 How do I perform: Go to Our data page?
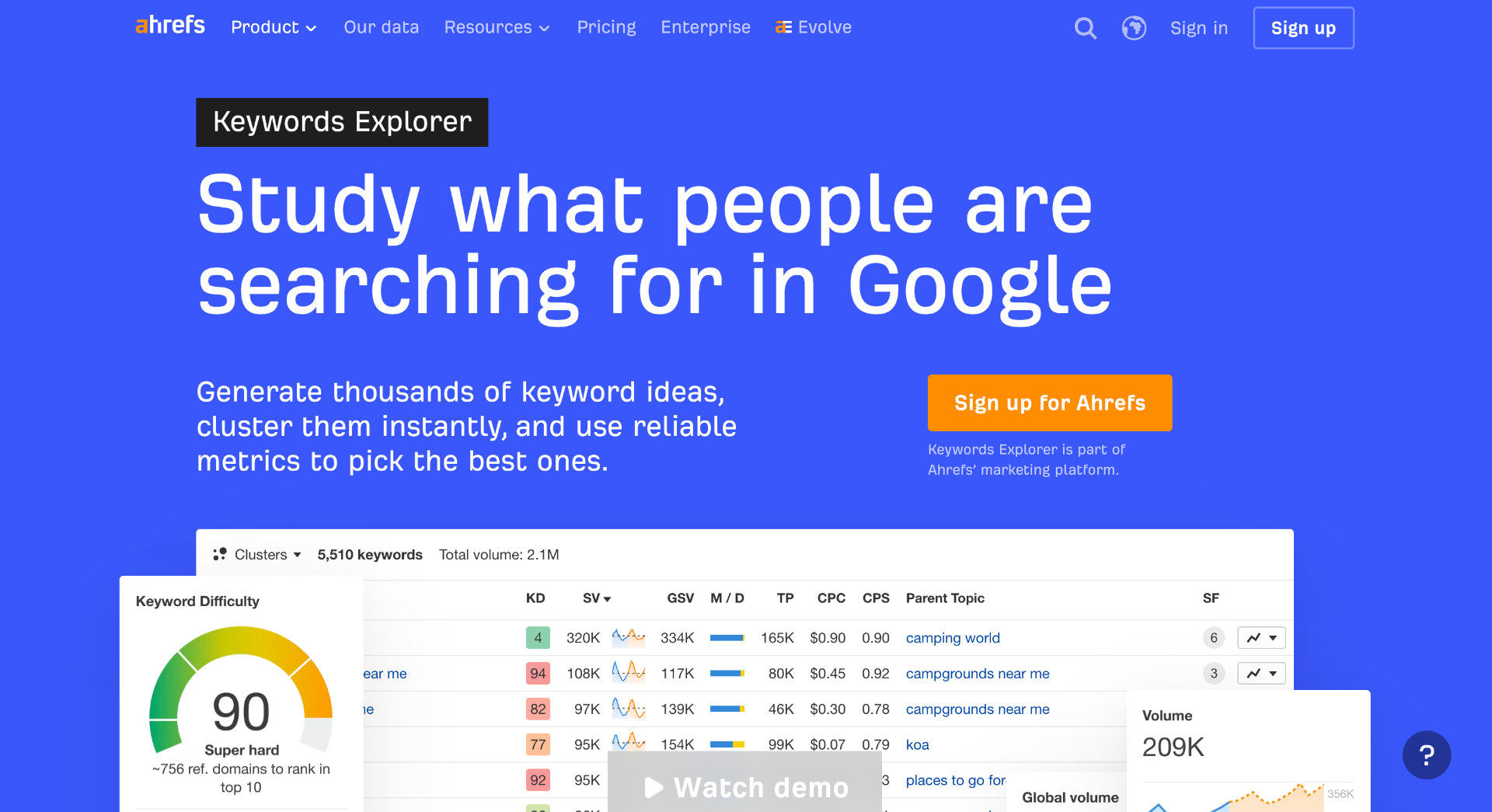382,28
